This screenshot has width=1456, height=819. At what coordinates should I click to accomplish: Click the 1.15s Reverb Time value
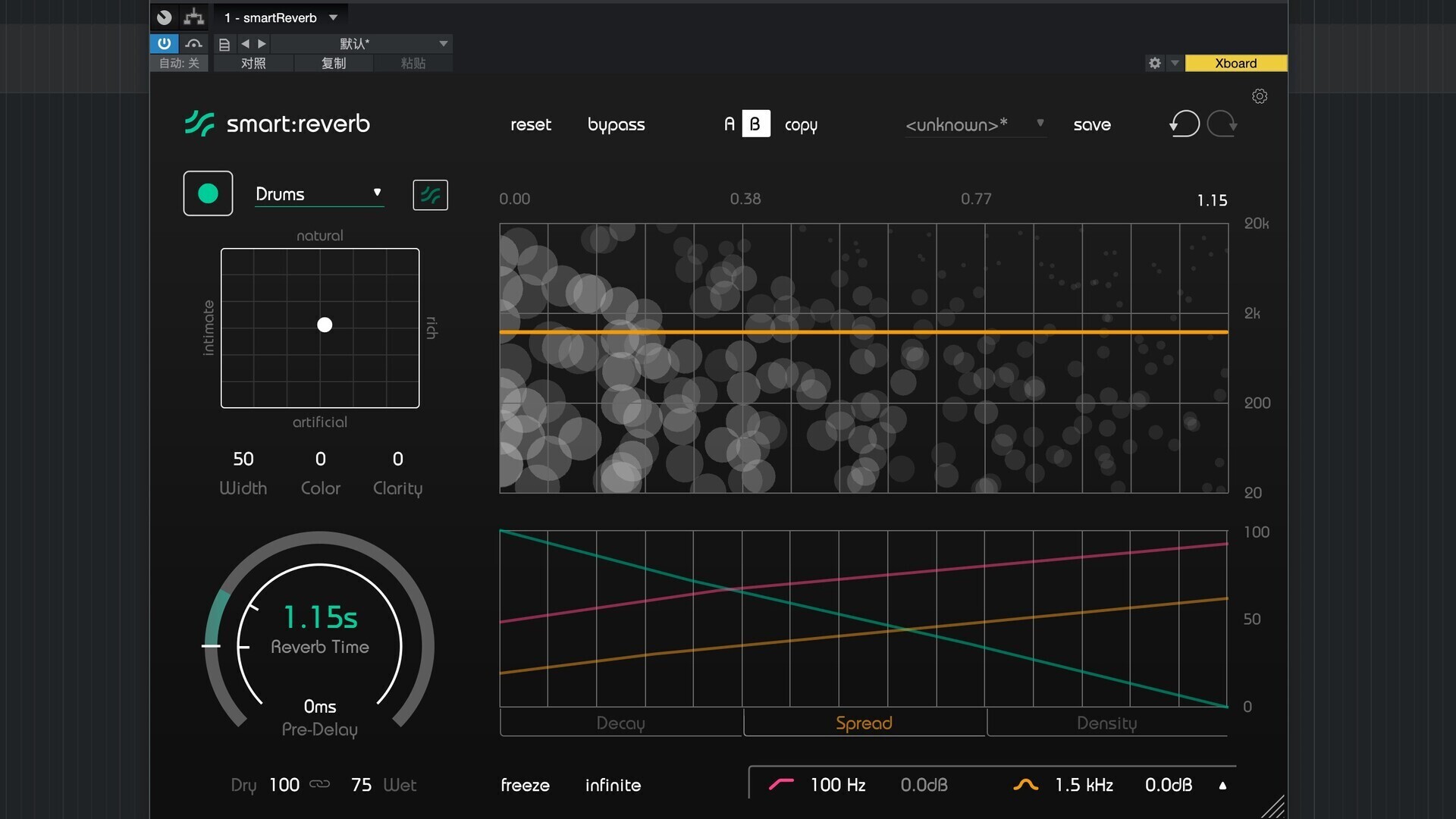[320, 617]
